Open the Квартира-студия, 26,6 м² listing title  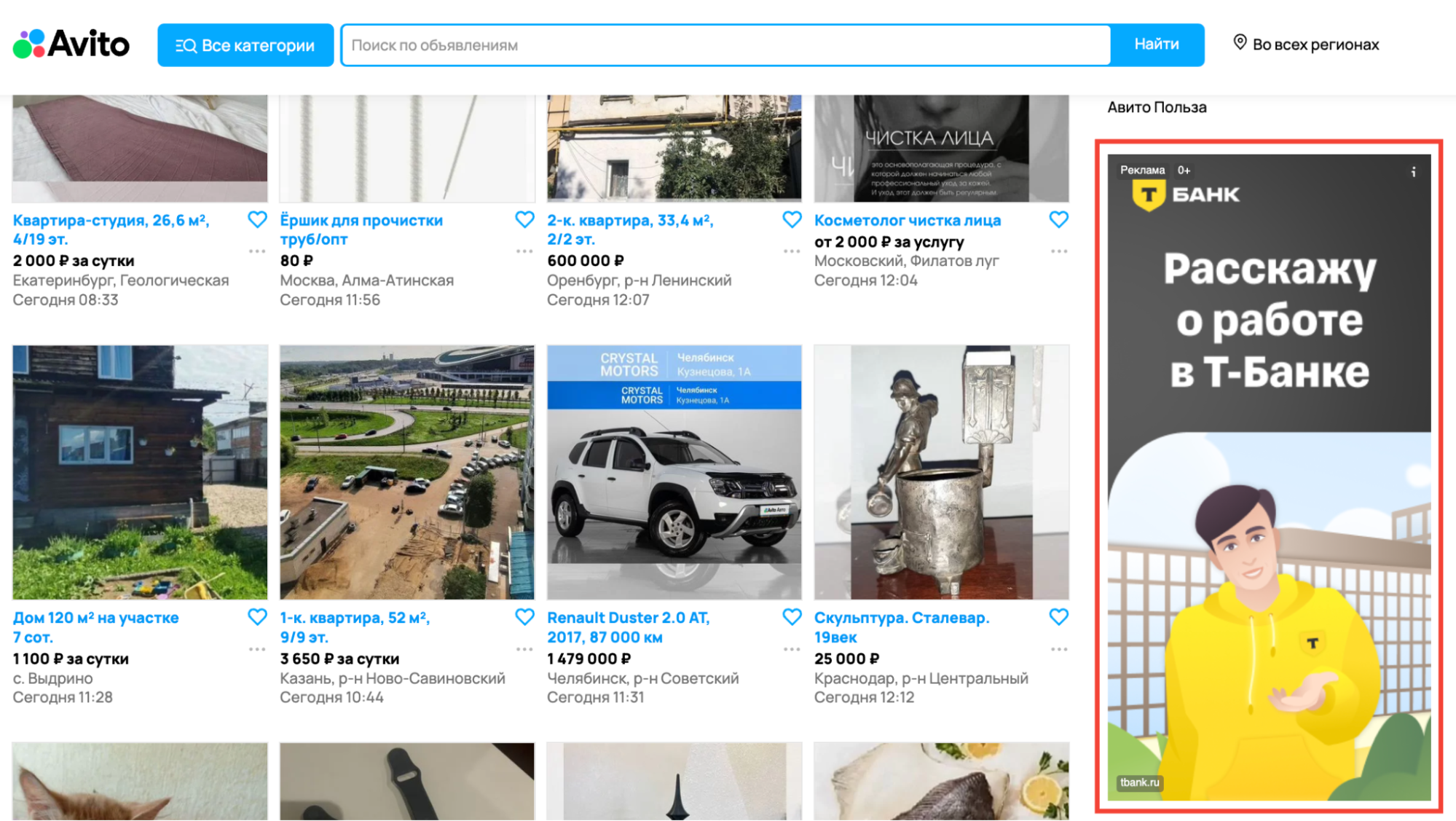[x=111, y=229]
